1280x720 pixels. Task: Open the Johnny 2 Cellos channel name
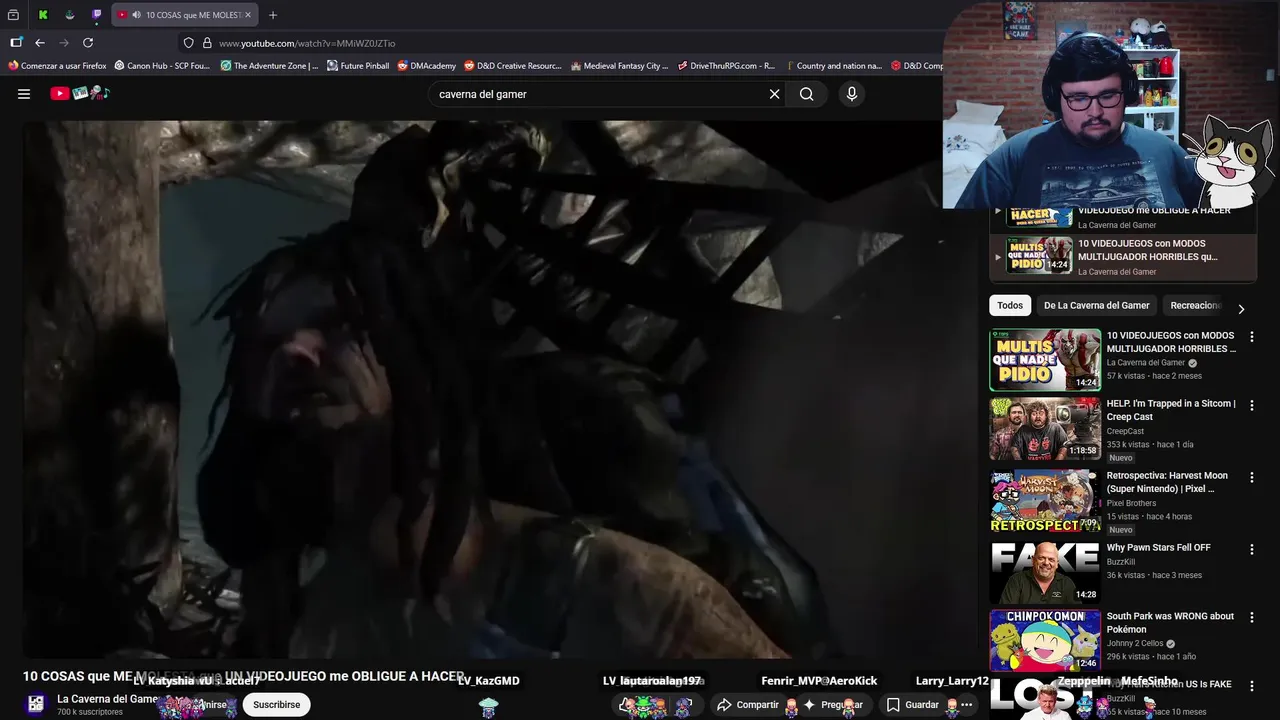tap(1135, 644)
